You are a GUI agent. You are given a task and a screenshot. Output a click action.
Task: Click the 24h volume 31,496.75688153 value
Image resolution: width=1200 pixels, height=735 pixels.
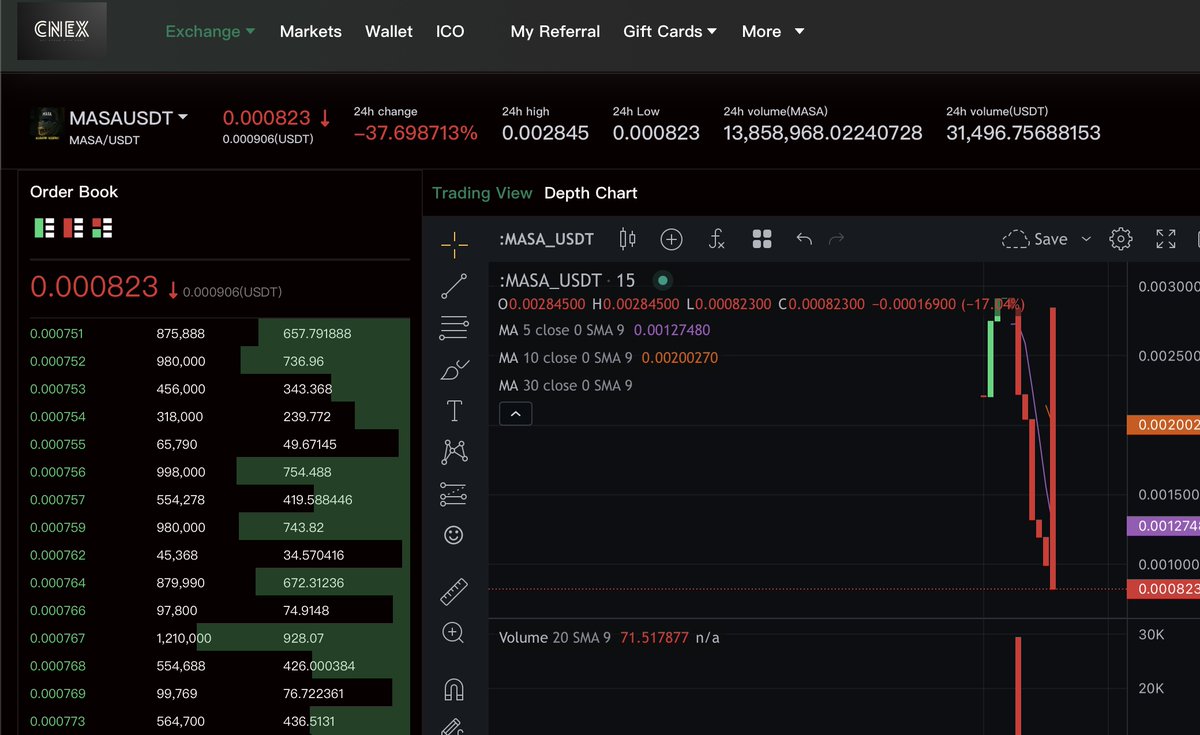coord(1023,133)
